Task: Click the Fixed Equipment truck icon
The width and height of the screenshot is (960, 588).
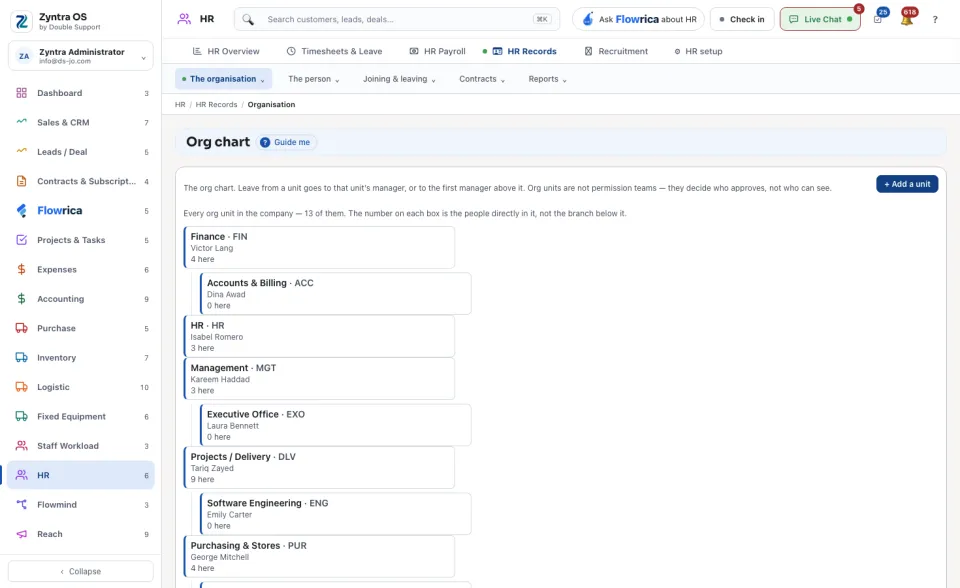Action: pos(21,416)
